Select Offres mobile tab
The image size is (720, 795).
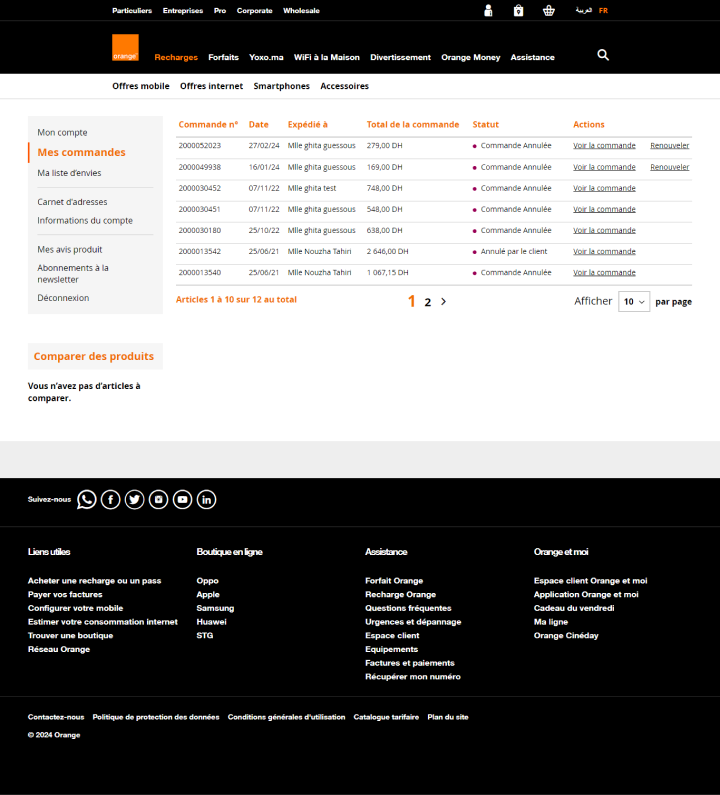(141, 86)
